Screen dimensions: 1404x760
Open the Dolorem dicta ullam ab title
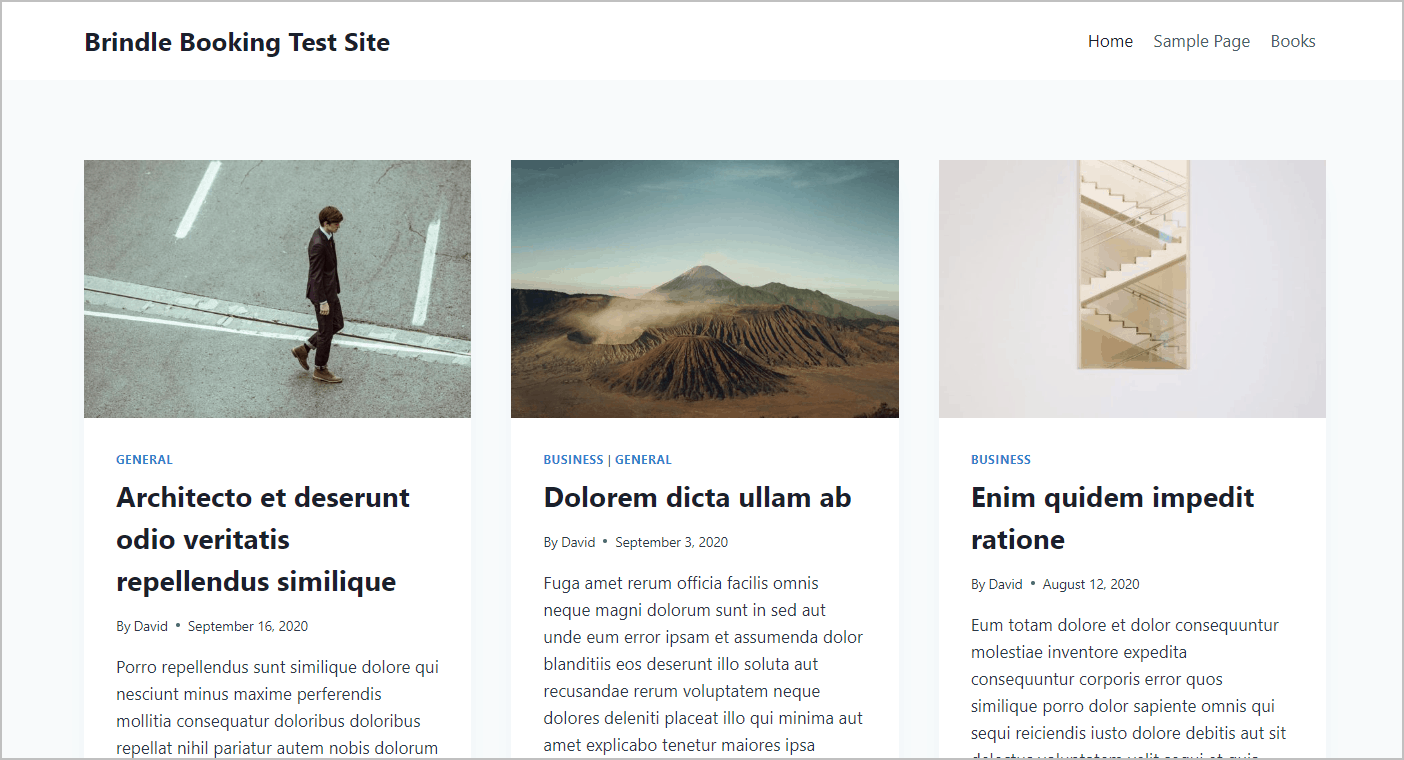pyautogui.click(x=697, y=497)
